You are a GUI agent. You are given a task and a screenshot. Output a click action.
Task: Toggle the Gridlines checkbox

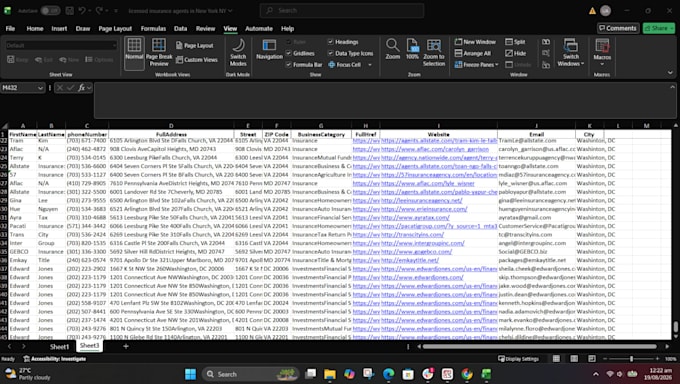pos(288,53)
